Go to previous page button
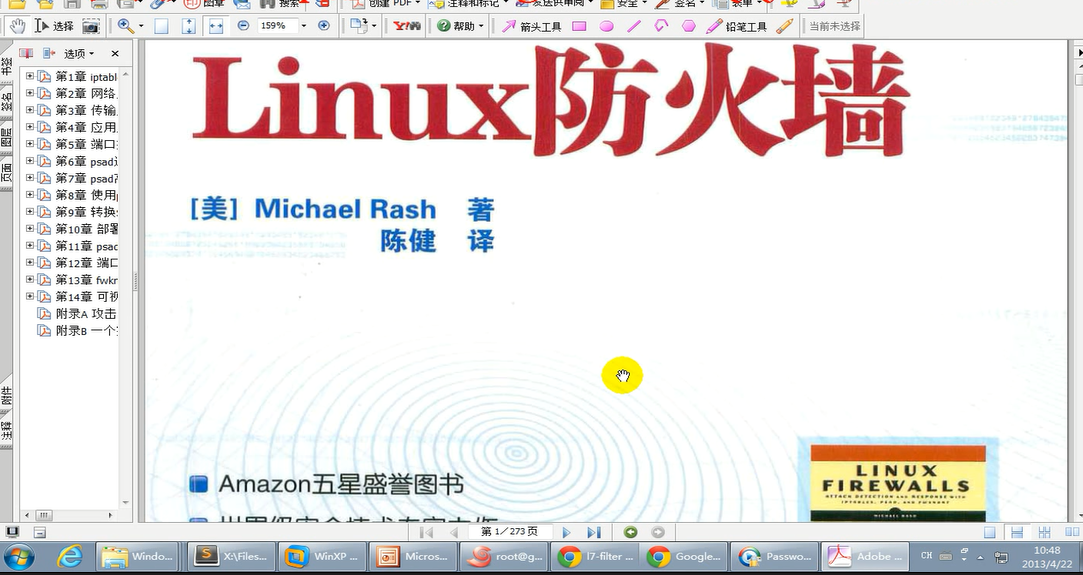Viewport: 1083px width, 575px height. coord(454,532)
